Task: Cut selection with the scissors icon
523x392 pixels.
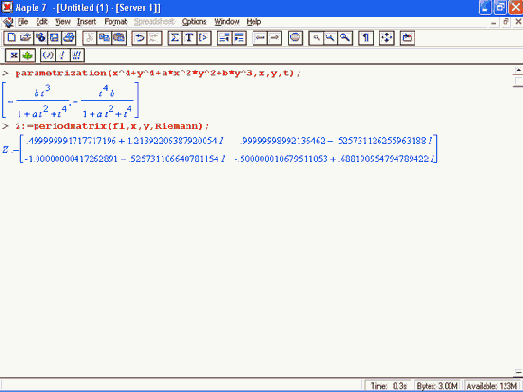Action: click(x=90, y=38)
